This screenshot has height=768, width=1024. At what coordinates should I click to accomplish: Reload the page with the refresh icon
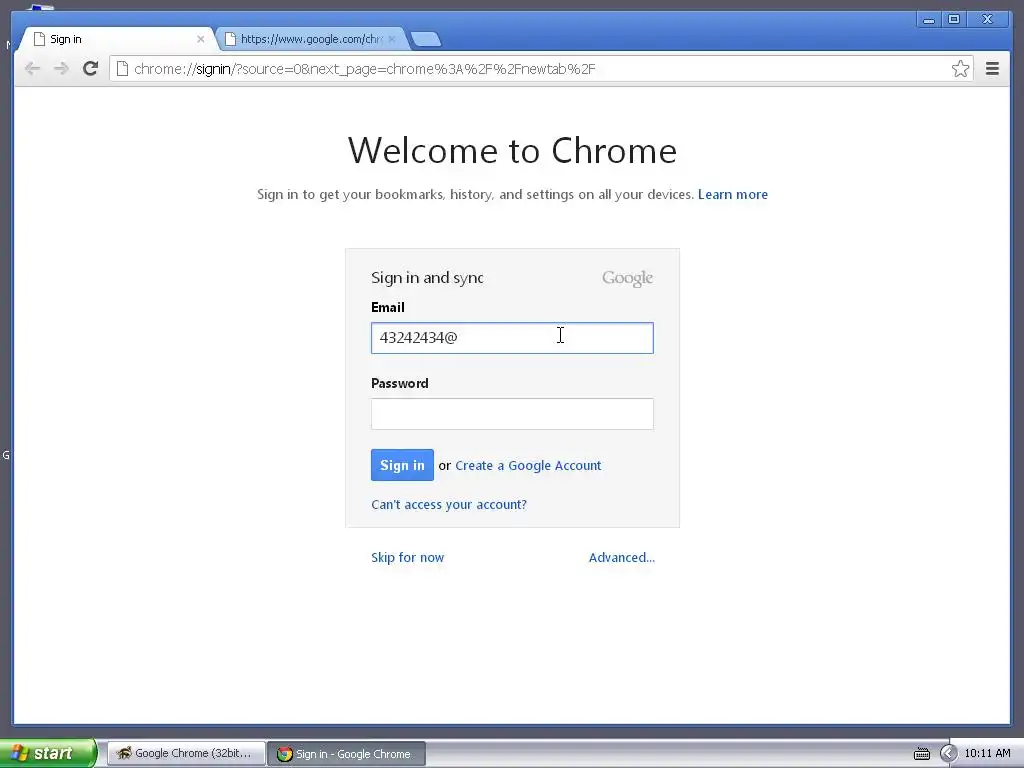click(x=91, y=69)
